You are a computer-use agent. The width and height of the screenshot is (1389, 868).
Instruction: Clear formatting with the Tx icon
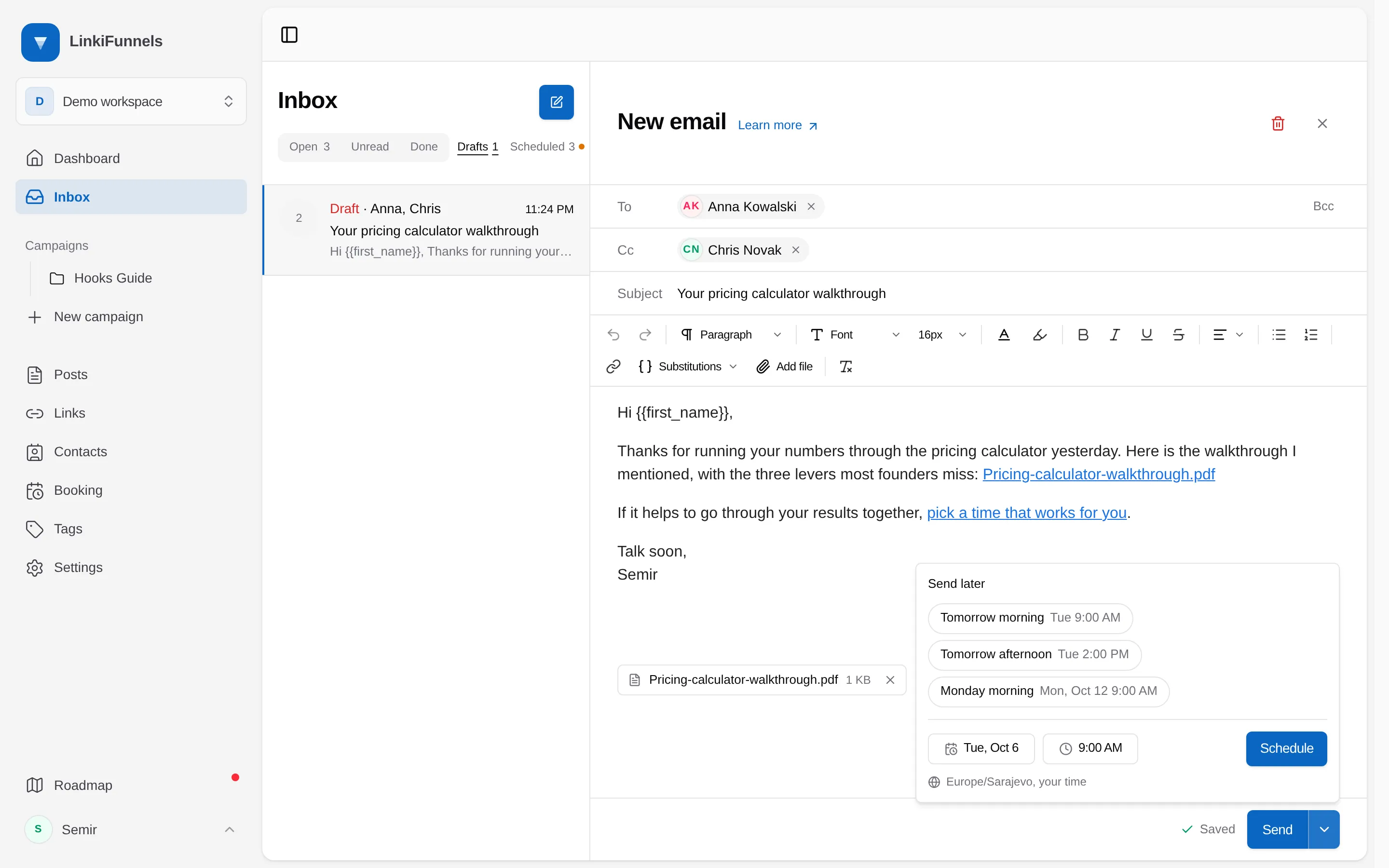pyautogui.click(x=846, y=366)
